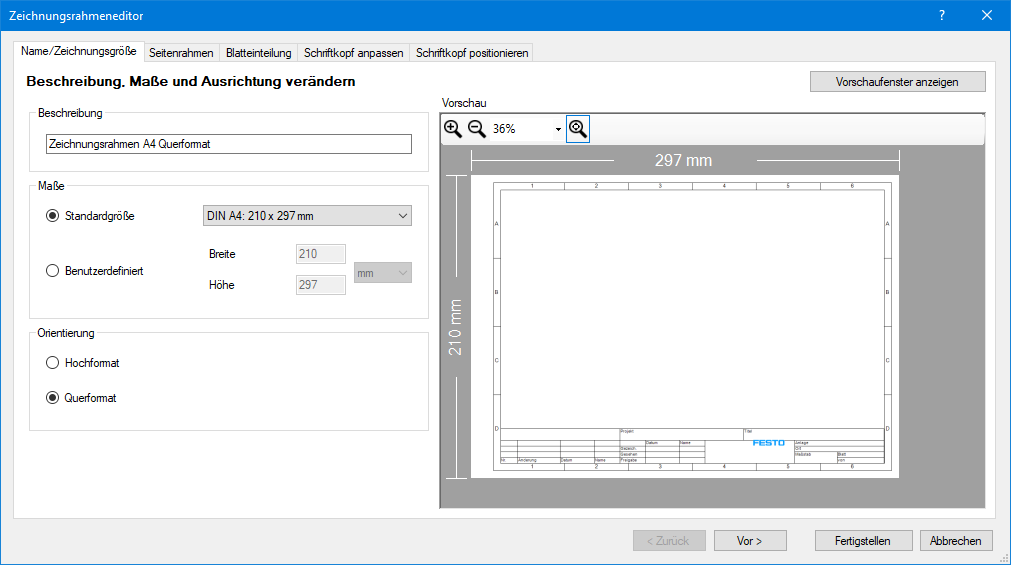Choose Querformat orientation
Viewport: 1011px width, 565px height.
coord(53,397)
